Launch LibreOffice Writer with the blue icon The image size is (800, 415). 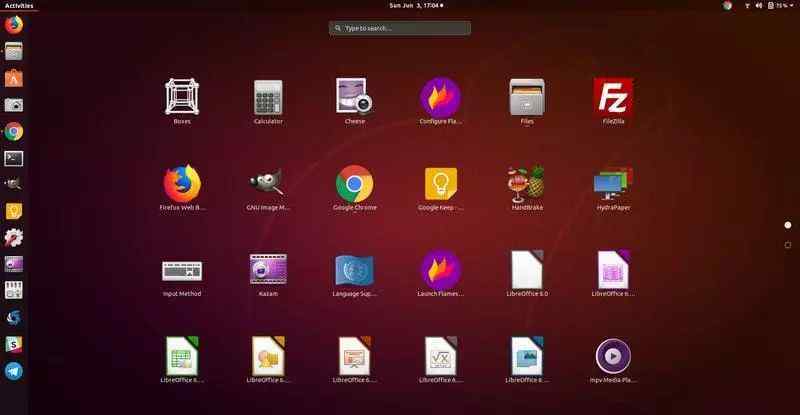[x=527, y=360]
